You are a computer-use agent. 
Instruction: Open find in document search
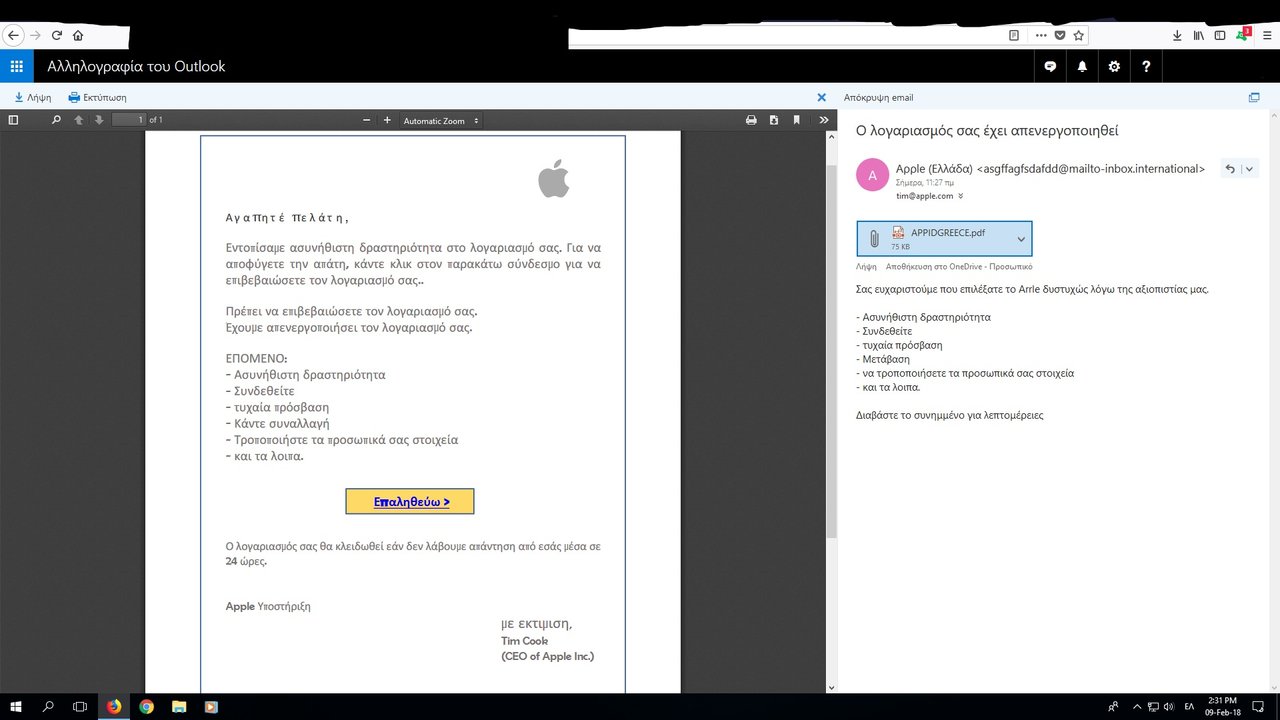(x=56, y=120)
